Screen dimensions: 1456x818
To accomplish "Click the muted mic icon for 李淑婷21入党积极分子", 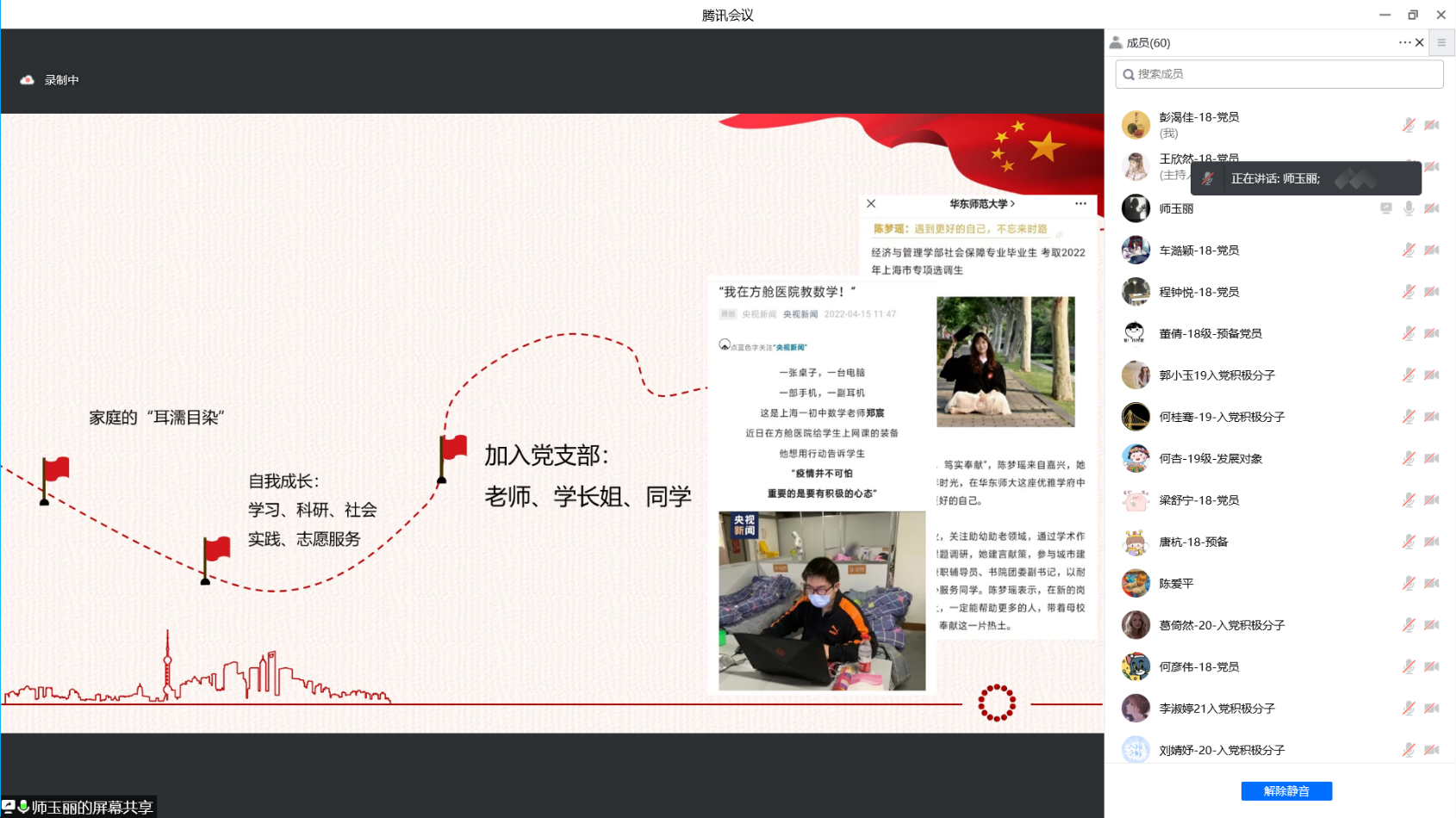I will click(x=1409, y=709).
